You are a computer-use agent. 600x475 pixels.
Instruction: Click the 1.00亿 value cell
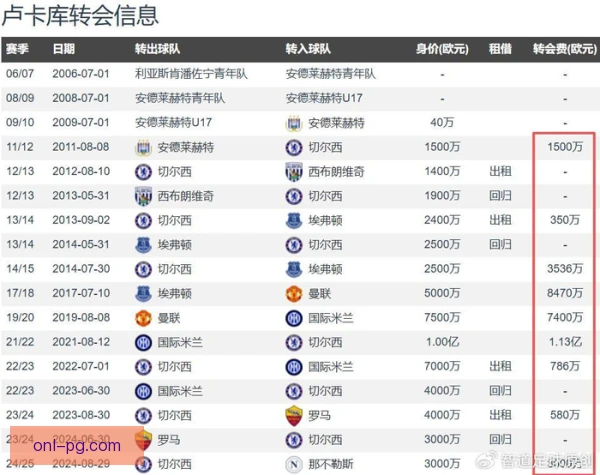coord(442,342)
